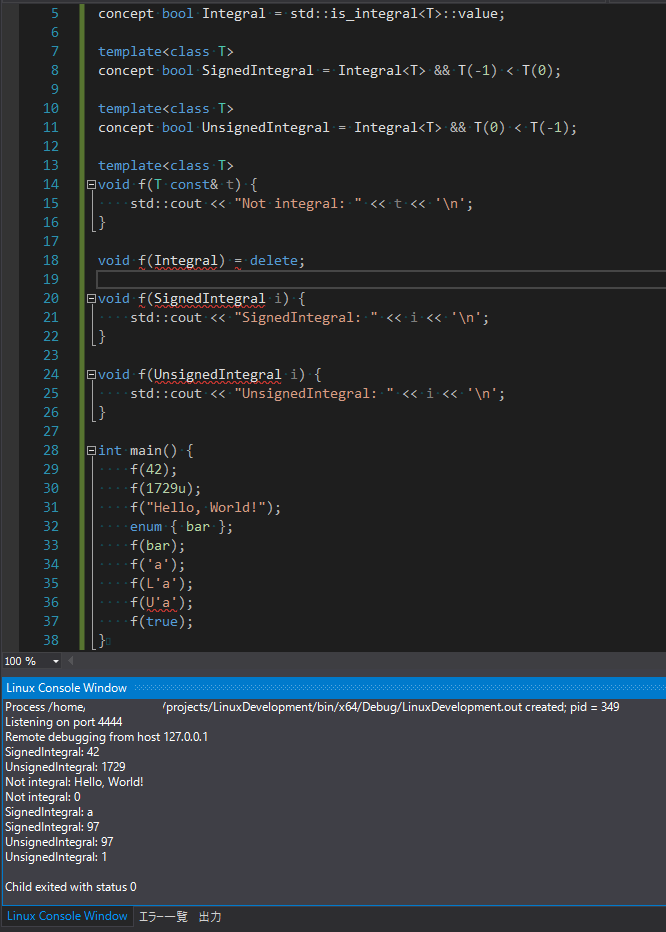Image resolution: width=666 pixels, height=932 pixels.
Task: Collapse the f(T const& t) function block
Action: pyautogui.click(x=91, y=184)
